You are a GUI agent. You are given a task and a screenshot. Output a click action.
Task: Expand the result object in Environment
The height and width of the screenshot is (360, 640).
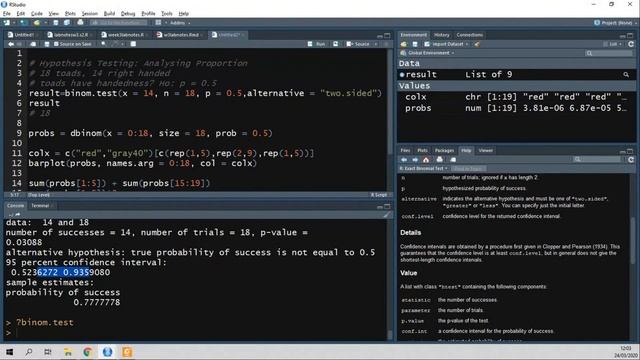(x=402, y=75)
